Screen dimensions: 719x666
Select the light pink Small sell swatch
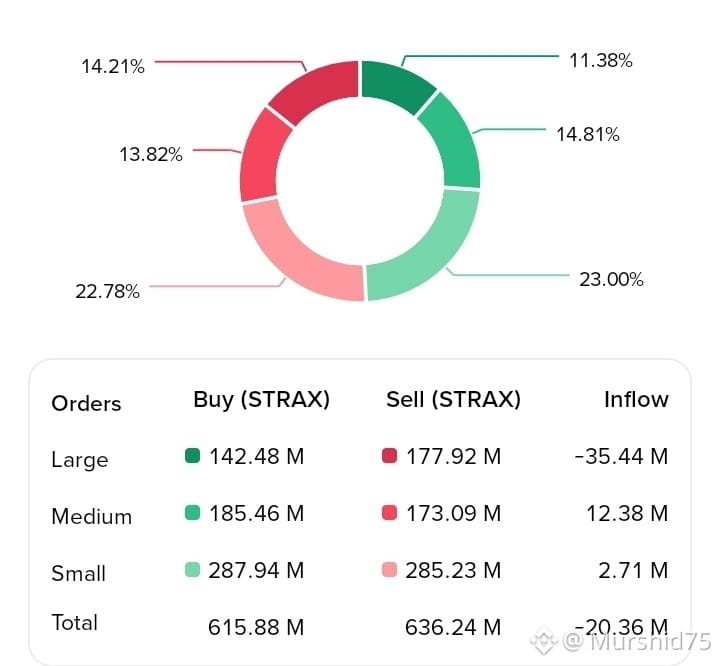[x=389, y=569]
